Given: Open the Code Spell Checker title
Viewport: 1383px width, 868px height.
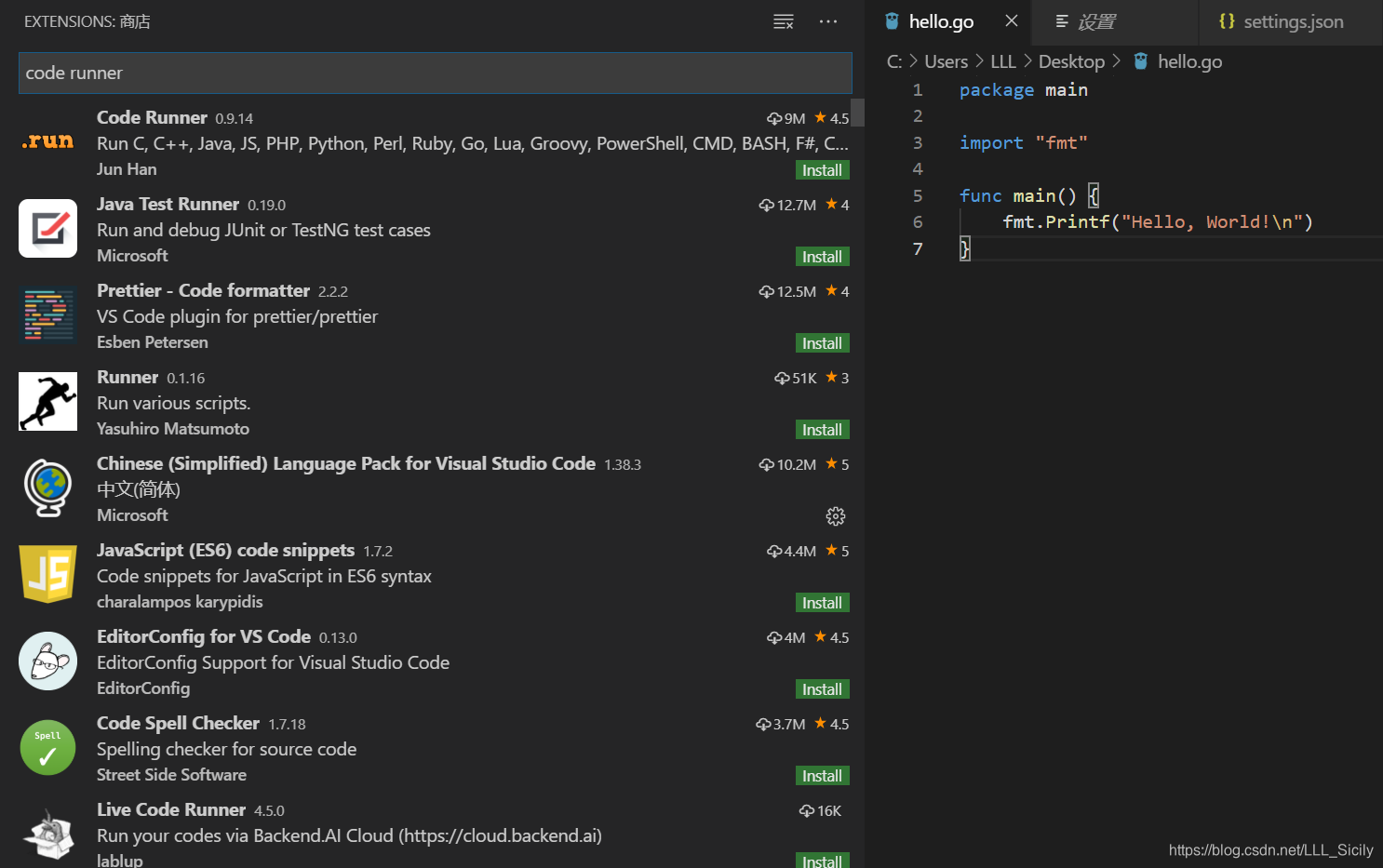Looking at the screenshot, I should pos(178,723).
